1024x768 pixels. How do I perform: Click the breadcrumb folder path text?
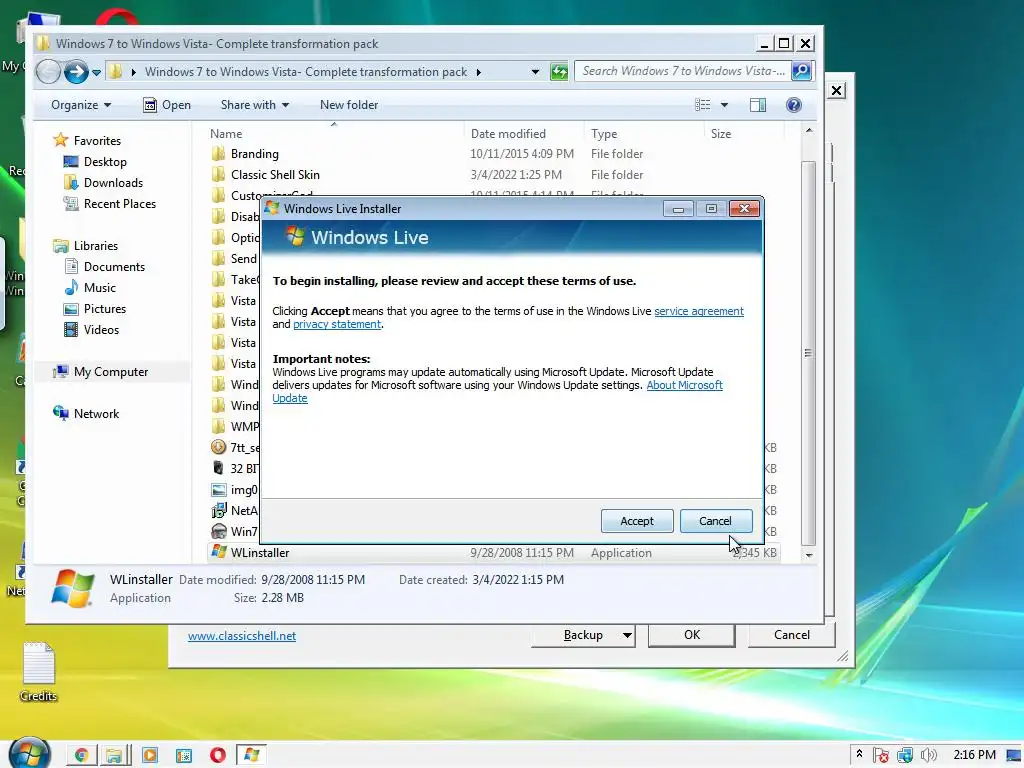(x=306, y=72)
